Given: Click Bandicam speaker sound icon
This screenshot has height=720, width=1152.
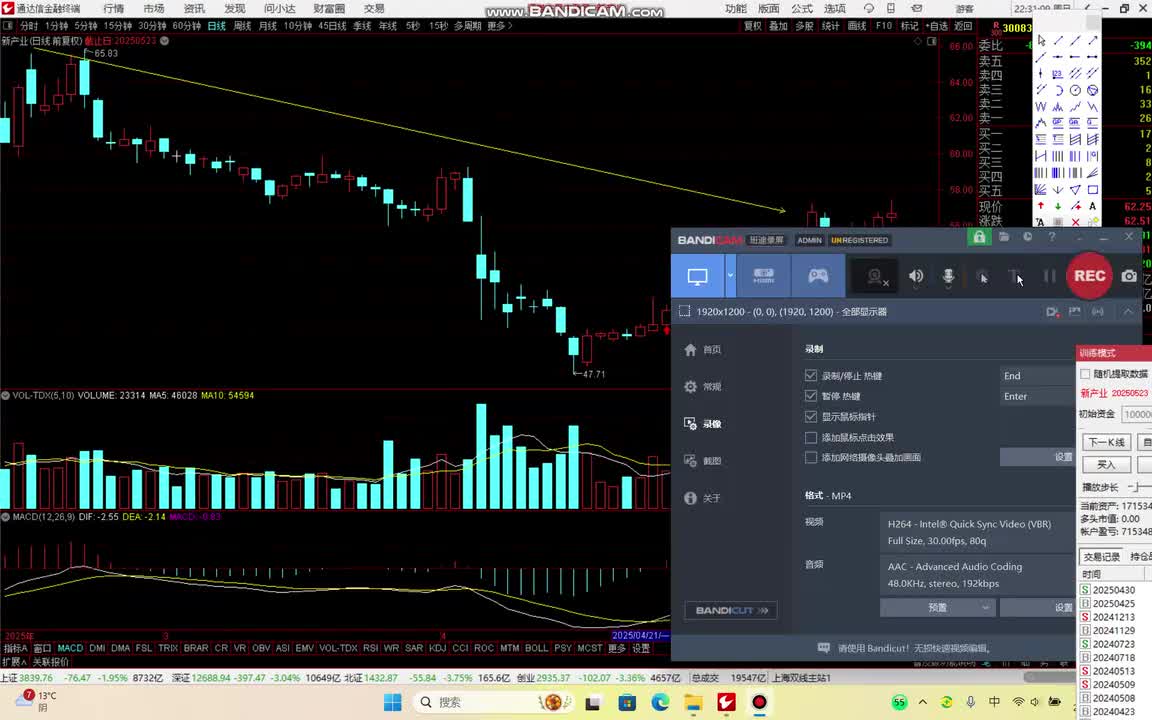Looking at the screenshot, I should (915, 276).
